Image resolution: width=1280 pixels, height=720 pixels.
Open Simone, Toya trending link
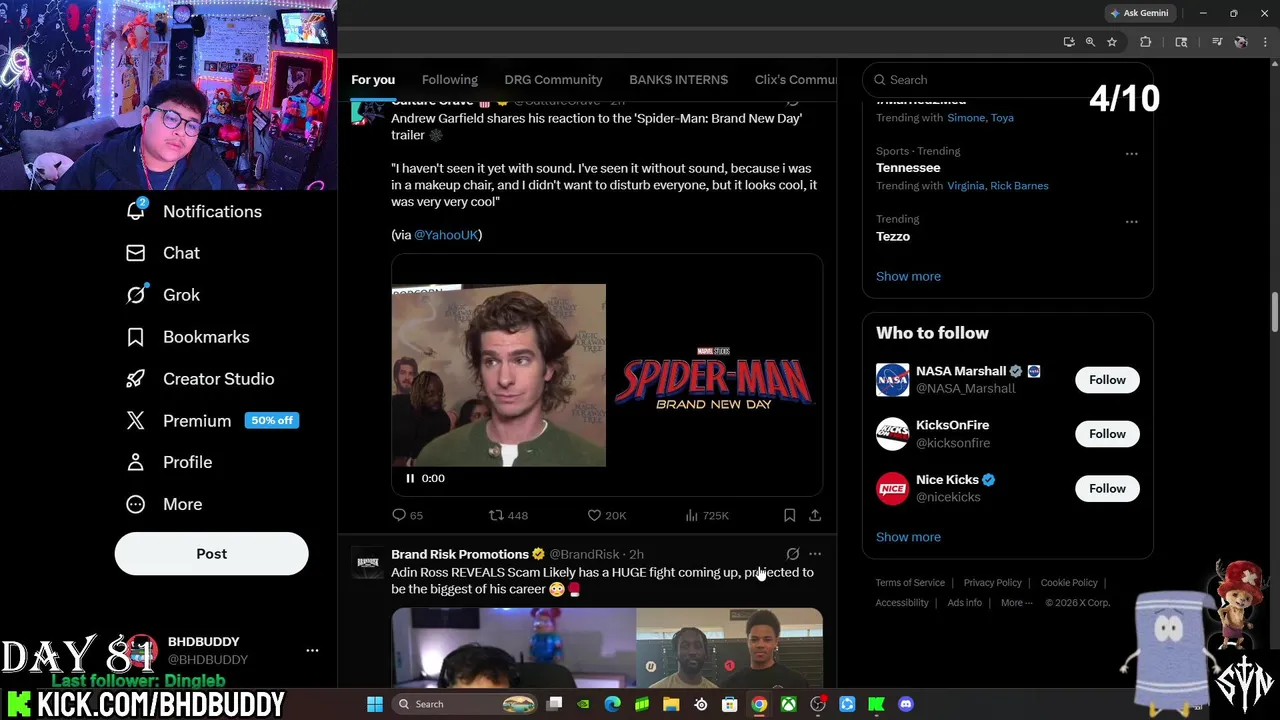click(x=980, y=117)
